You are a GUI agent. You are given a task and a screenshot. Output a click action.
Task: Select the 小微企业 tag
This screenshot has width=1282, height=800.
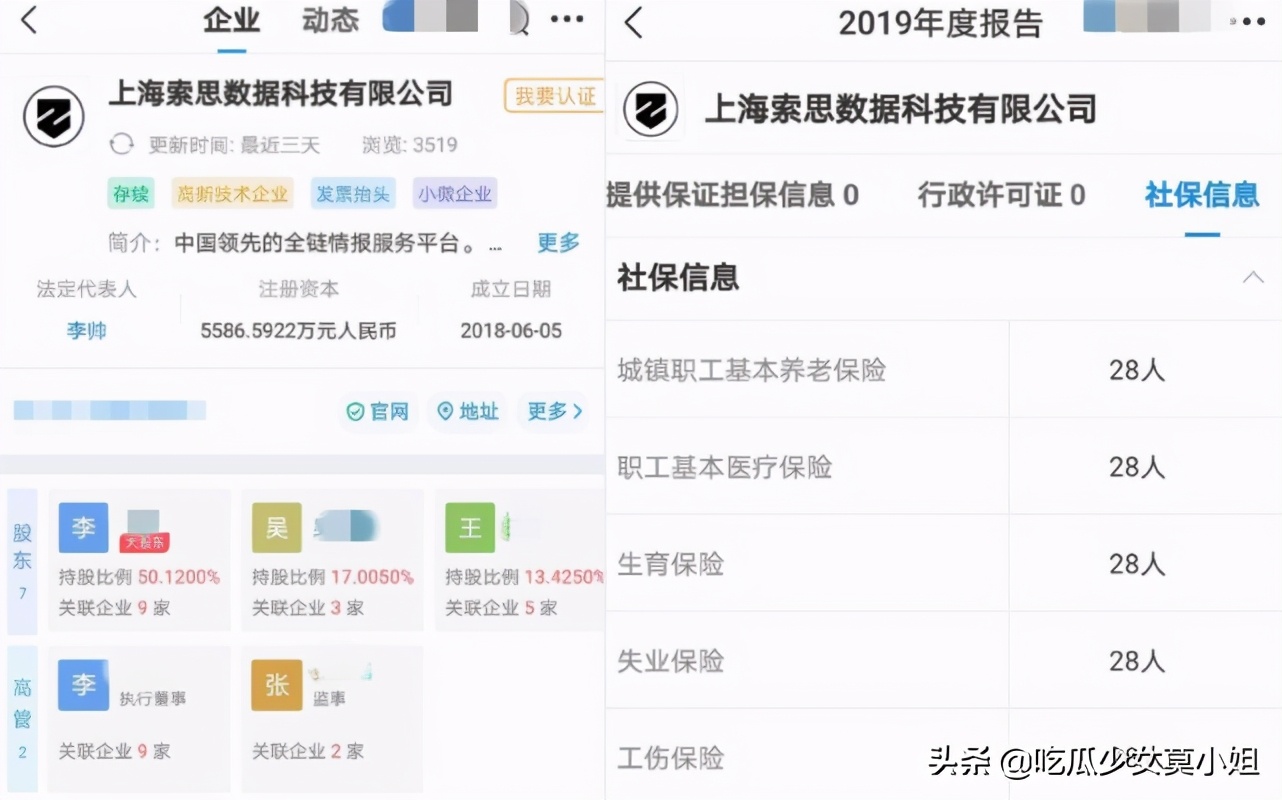(455, 193)
